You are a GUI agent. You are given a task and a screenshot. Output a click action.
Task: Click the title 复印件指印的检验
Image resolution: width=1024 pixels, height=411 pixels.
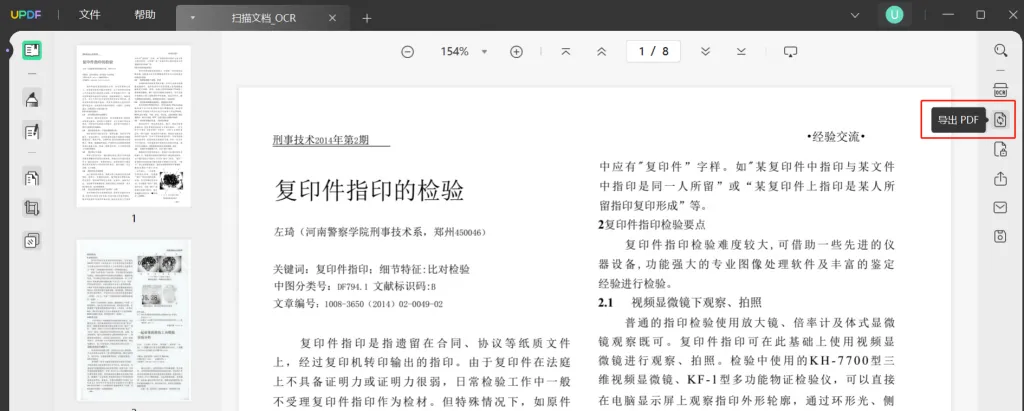coord(369,191)
